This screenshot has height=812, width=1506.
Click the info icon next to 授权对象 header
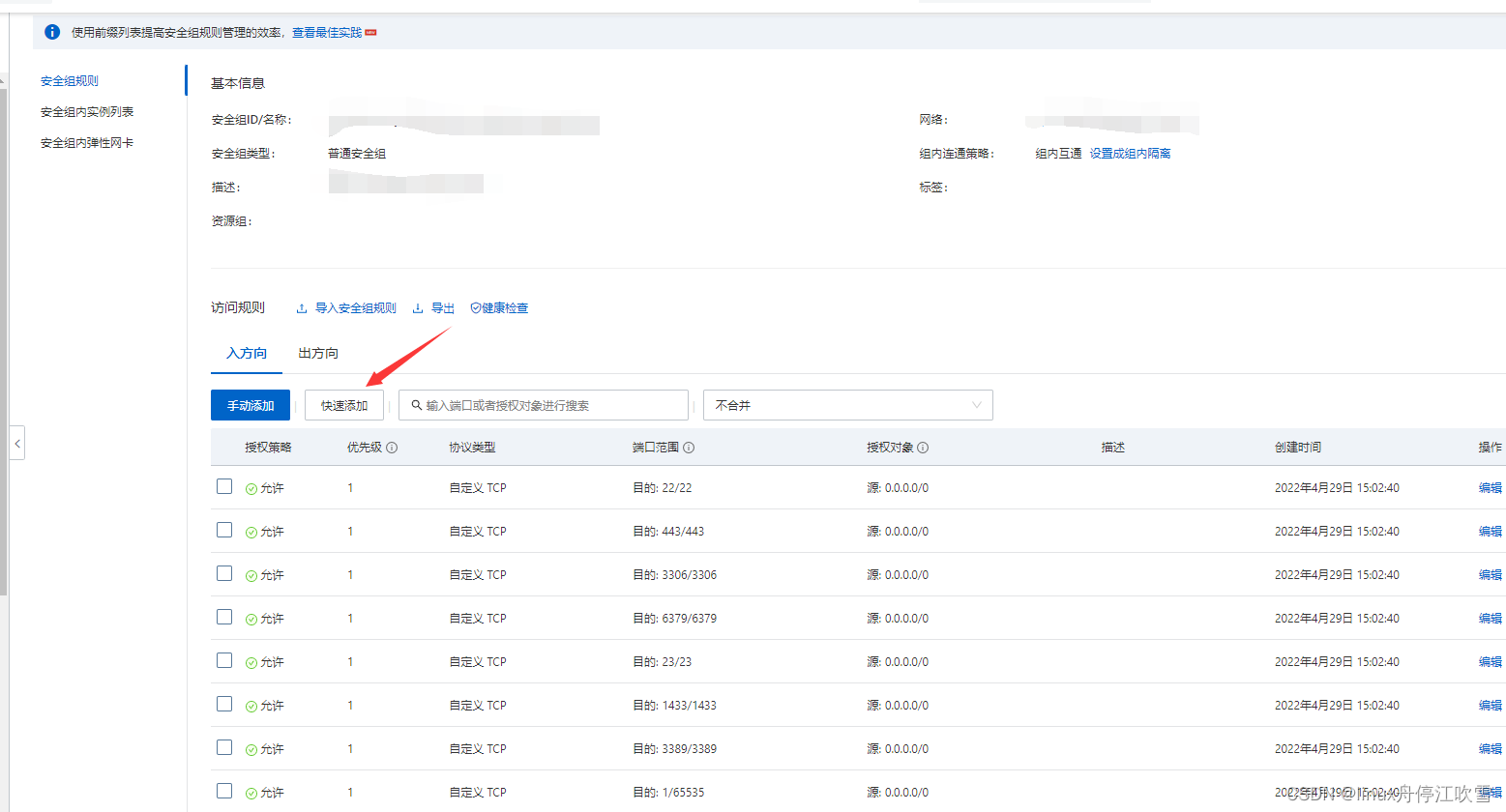pos(923,448)
